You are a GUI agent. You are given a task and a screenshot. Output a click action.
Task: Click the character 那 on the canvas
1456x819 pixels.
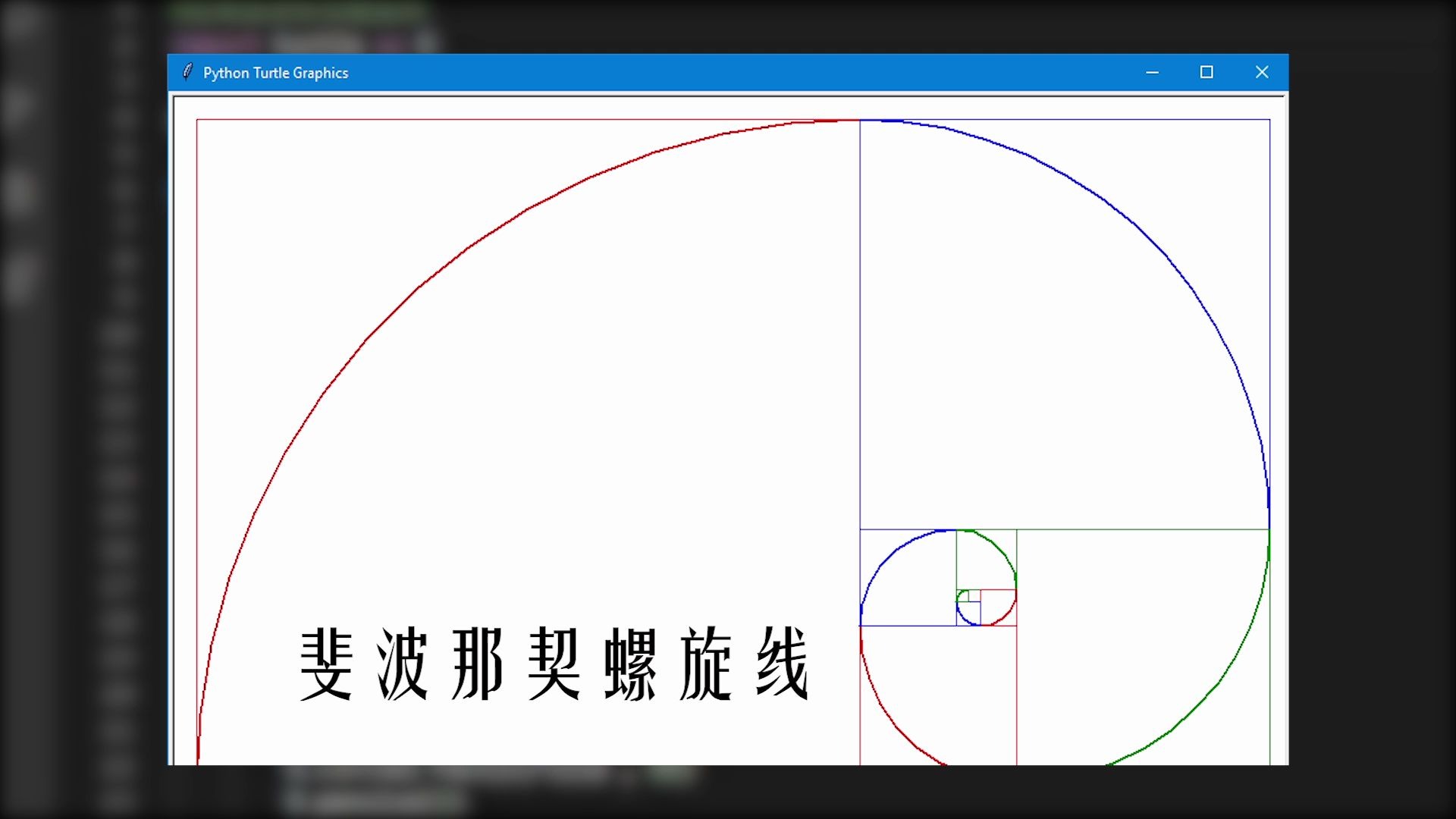click(x=478, y=664)
